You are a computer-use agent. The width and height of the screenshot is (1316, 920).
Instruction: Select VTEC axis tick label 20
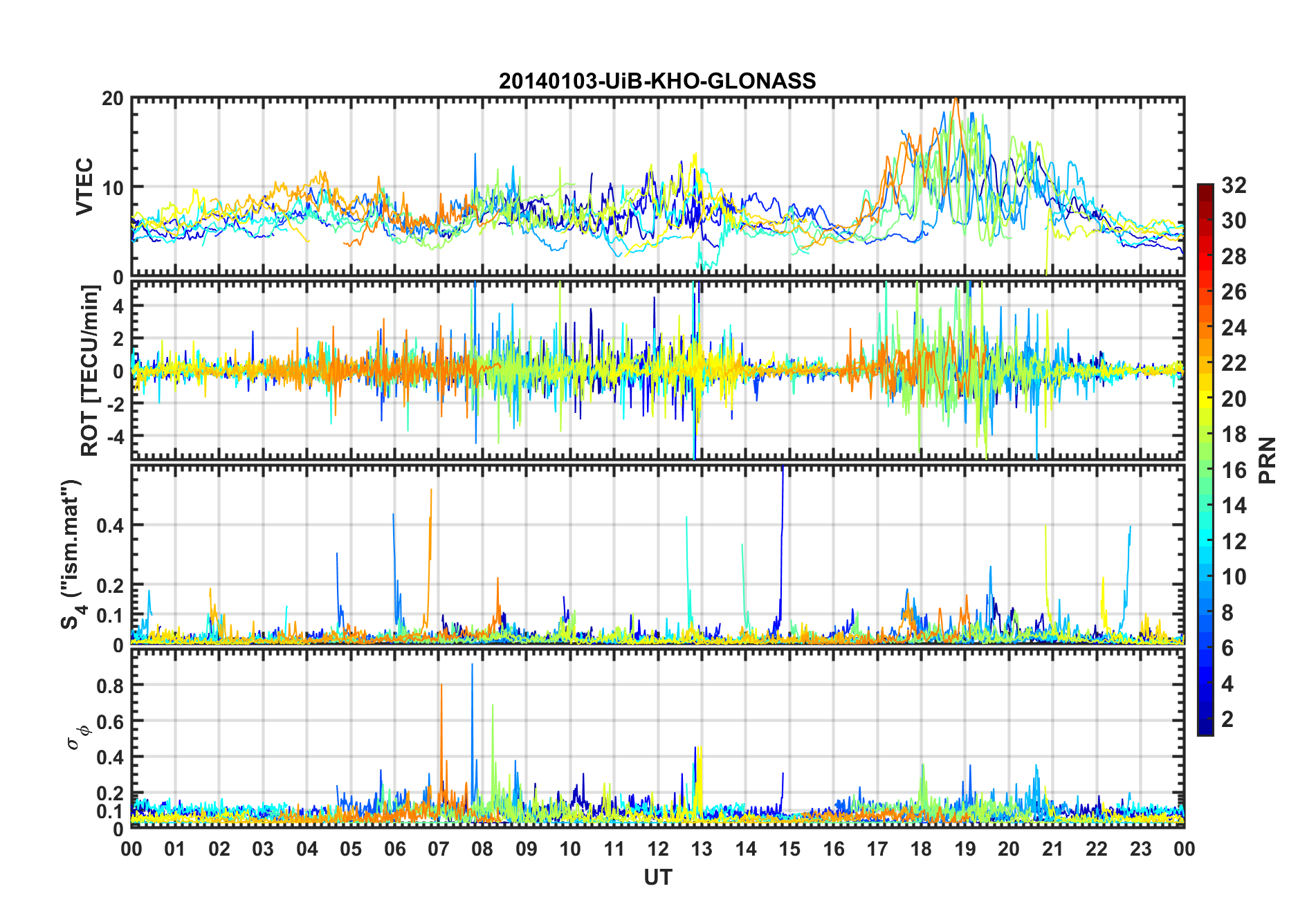pos(113,99)
